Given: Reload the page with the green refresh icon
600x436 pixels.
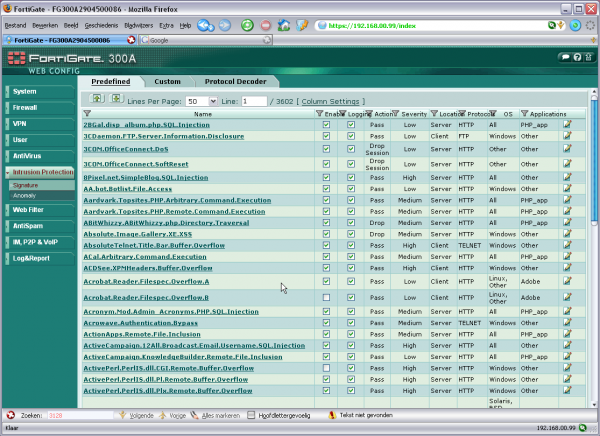Looking at the screenshot, I should click(x=247, y=26).
